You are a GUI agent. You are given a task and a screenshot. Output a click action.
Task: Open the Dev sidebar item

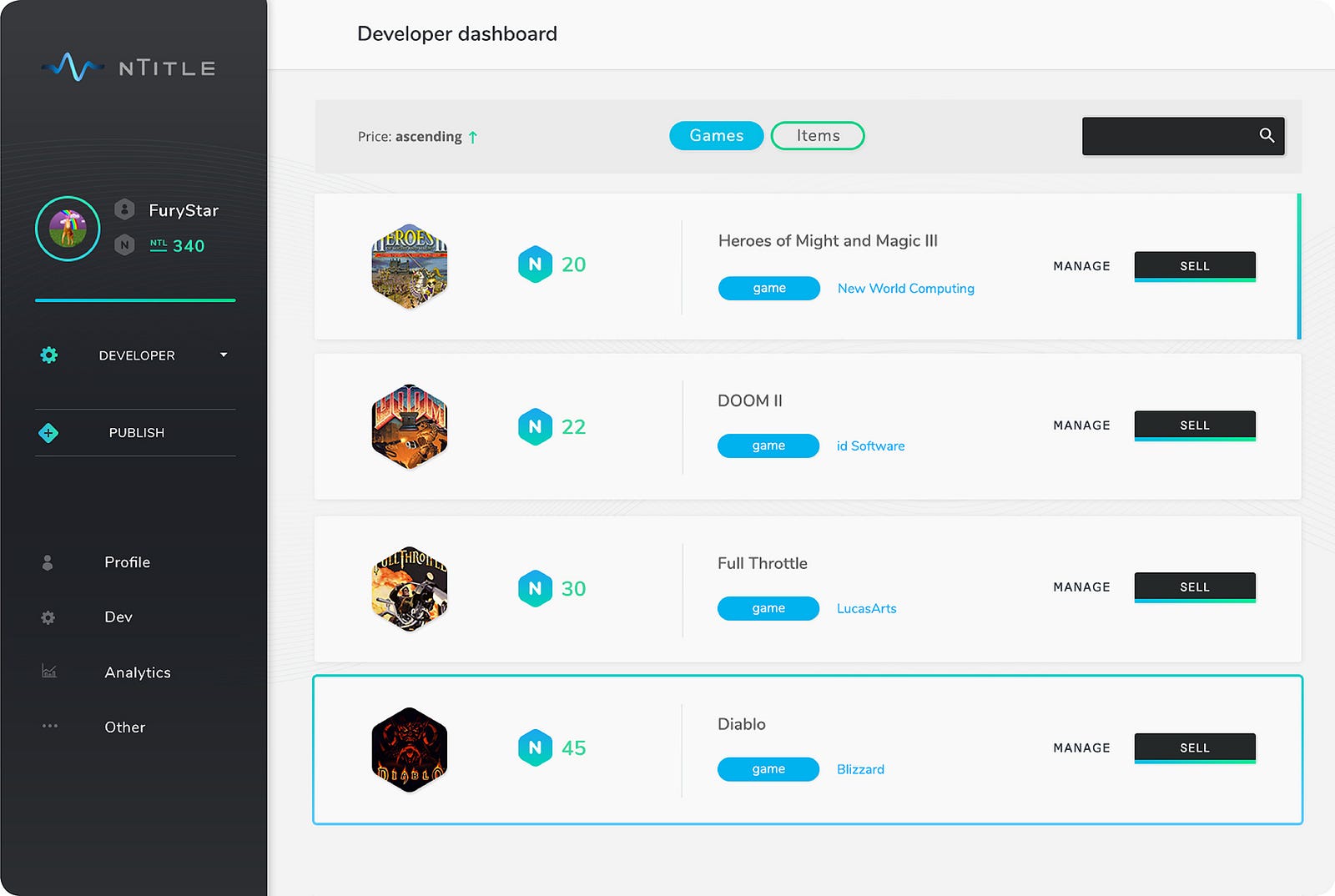coord(118,617)
